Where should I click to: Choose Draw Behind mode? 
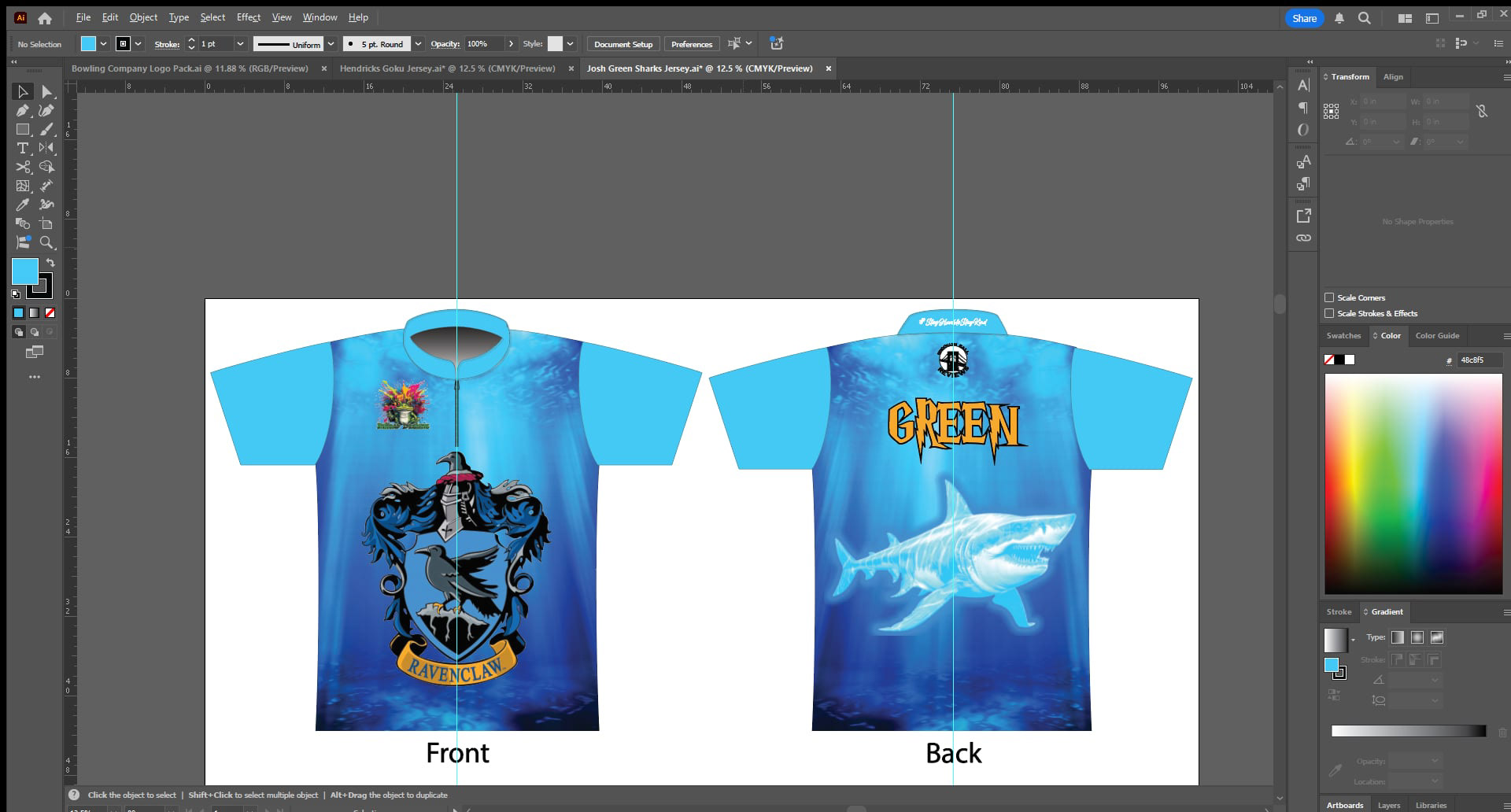point(34,332)
